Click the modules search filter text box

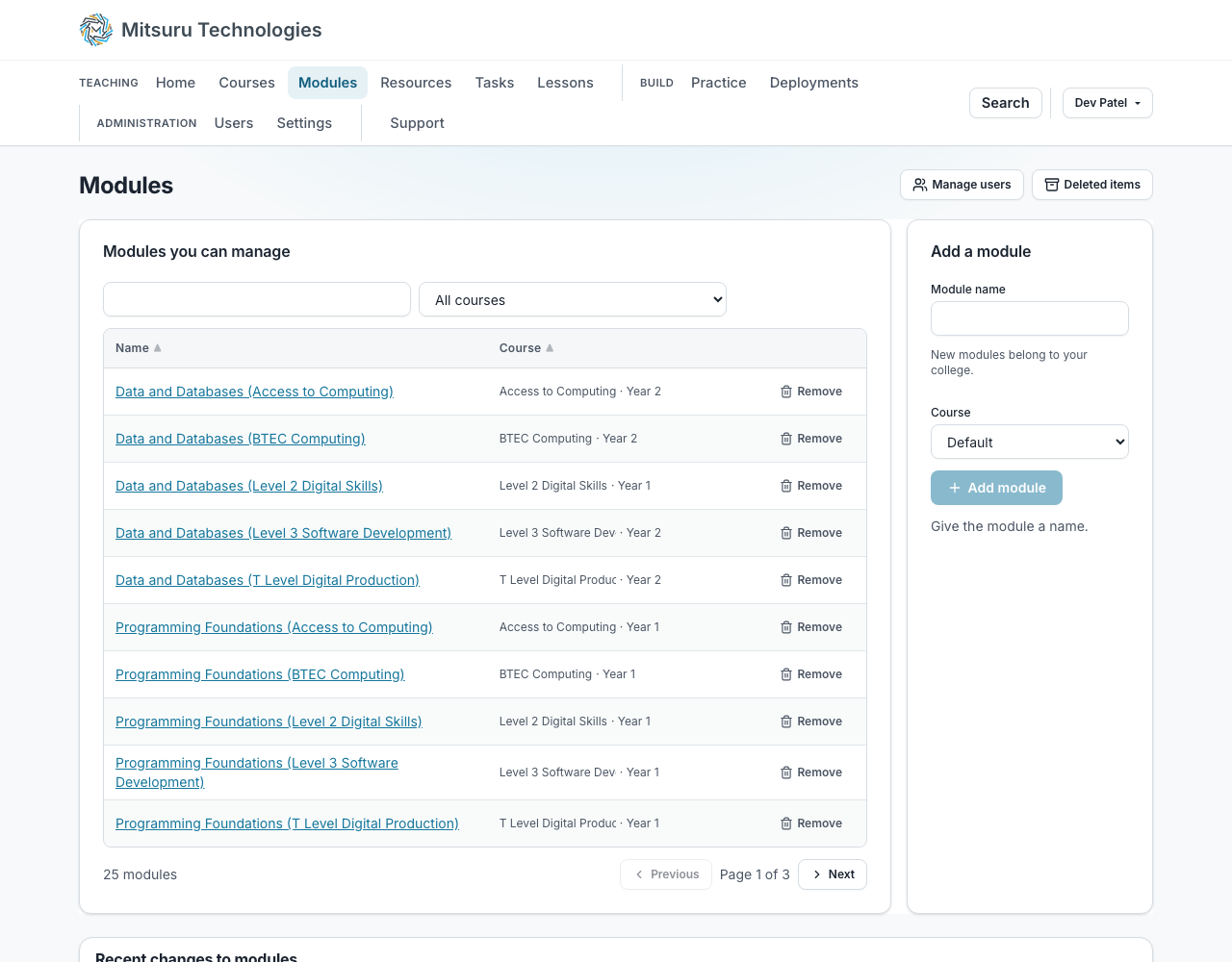click(x=257, y=299)
